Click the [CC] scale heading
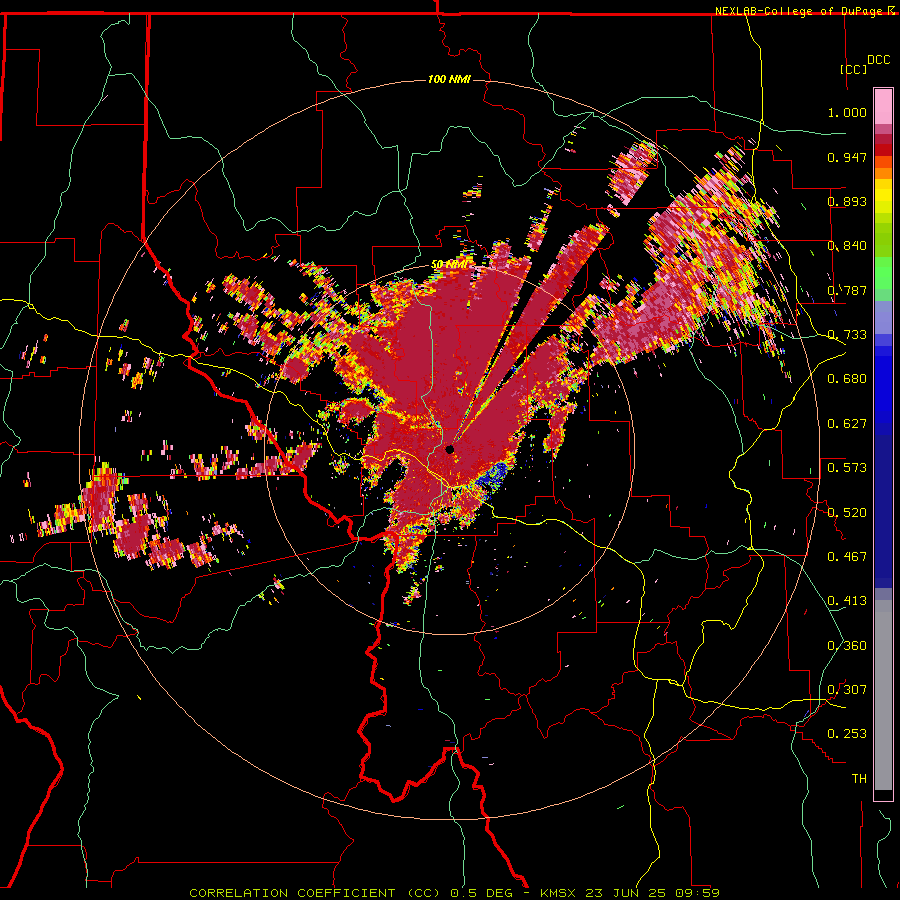This screenshot has width=900, height=900. (854, 69)
